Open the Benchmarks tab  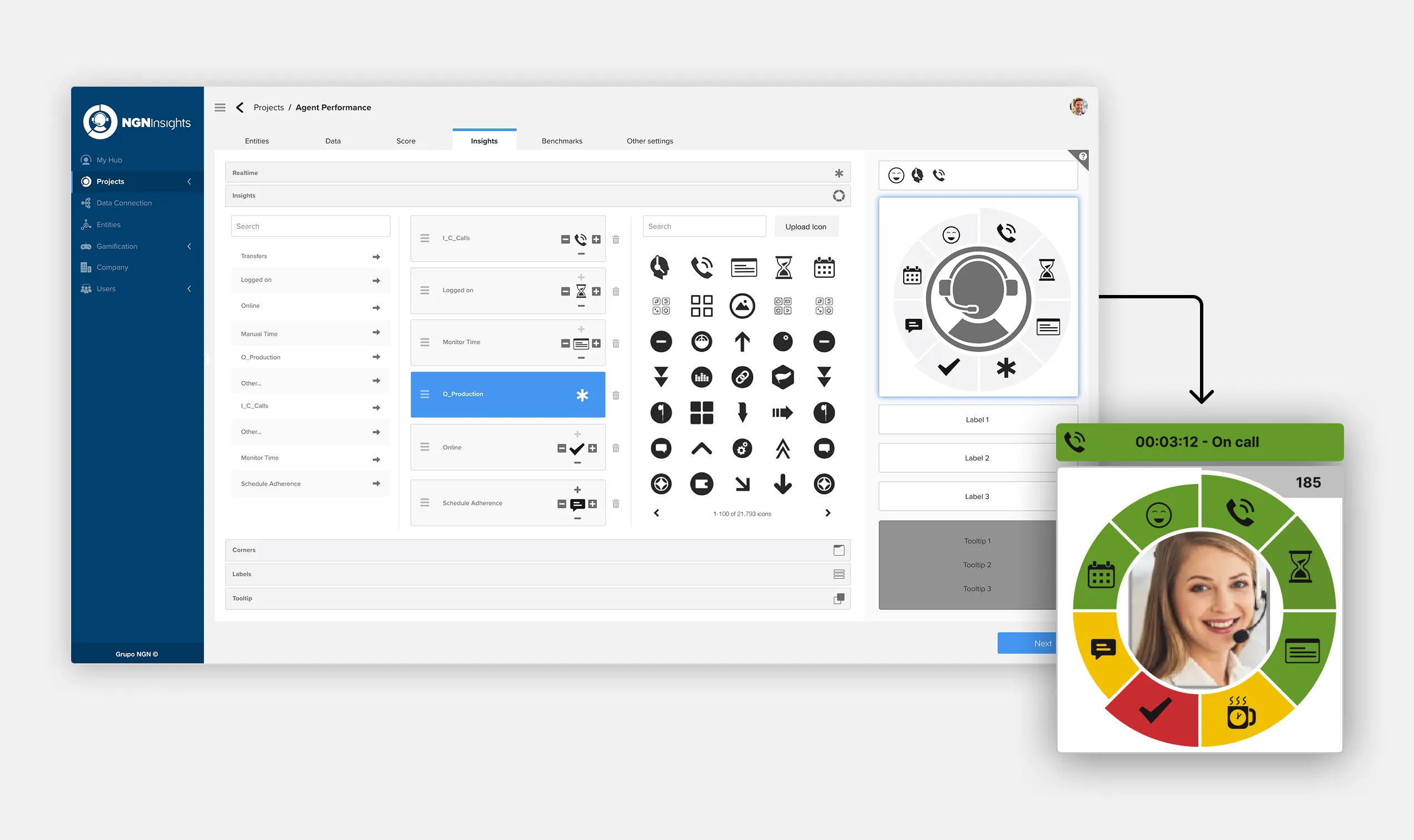click(x=562, y=141)
